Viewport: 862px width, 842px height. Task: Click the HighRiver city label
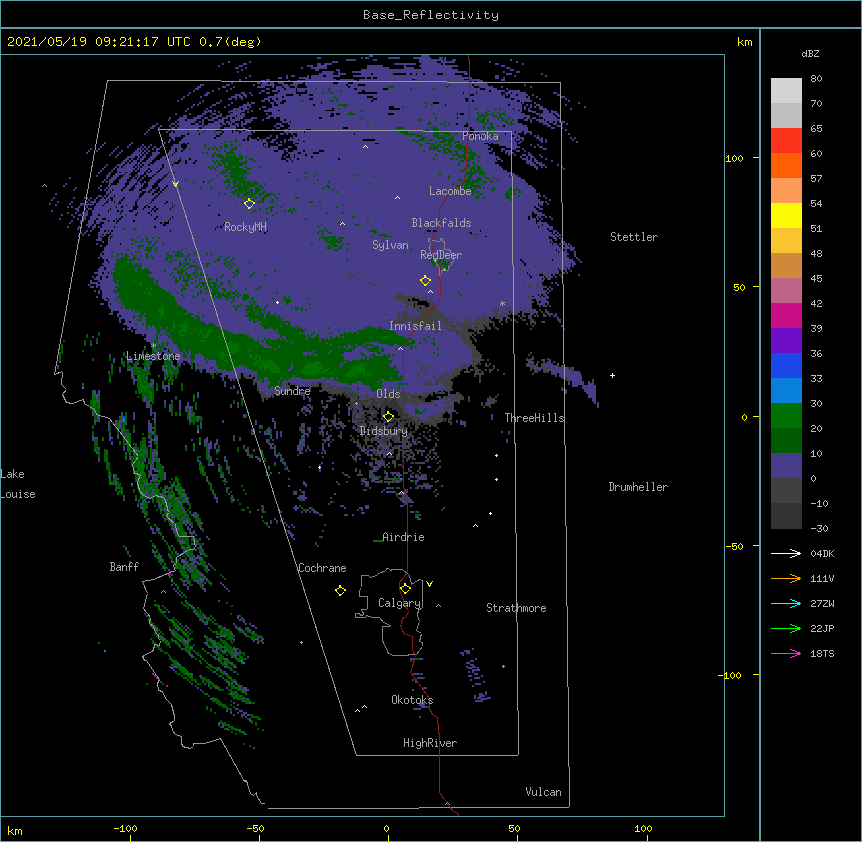point(430,743)
